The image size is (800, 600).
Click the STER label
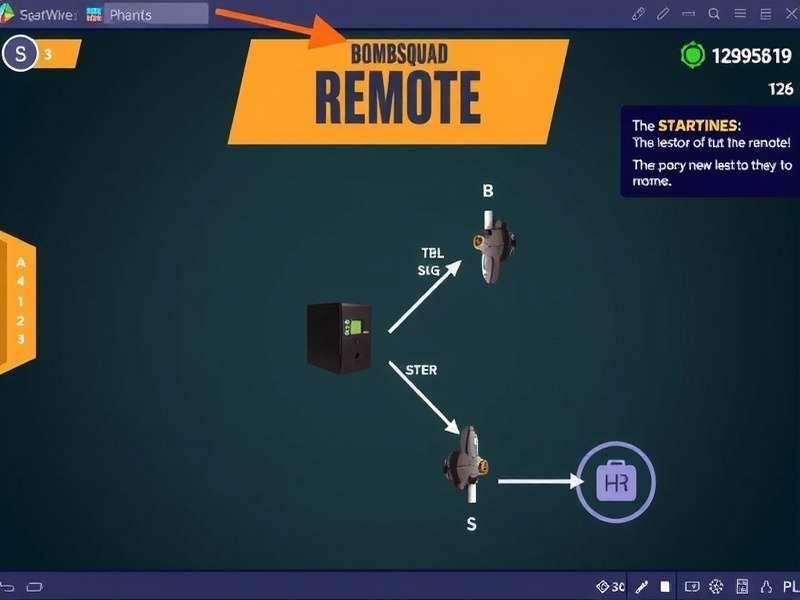421,370
